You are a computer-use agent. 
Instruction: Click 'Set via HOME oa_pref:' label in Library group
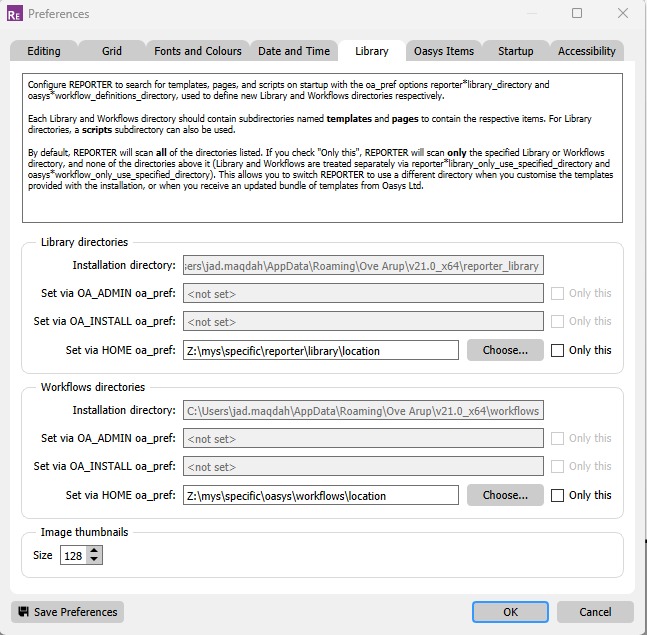120,350
